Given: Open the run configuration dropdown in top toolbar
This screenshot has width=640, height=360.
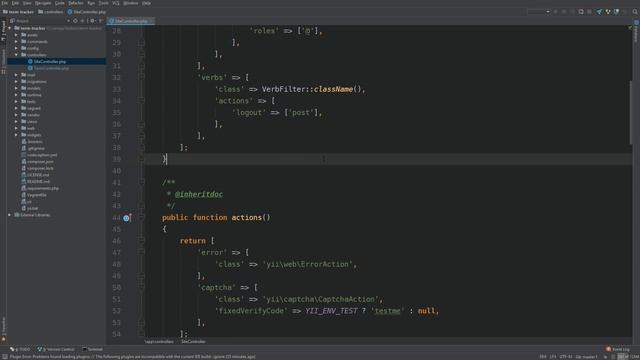Looking at the screenshot, I should tap(538, 12).
